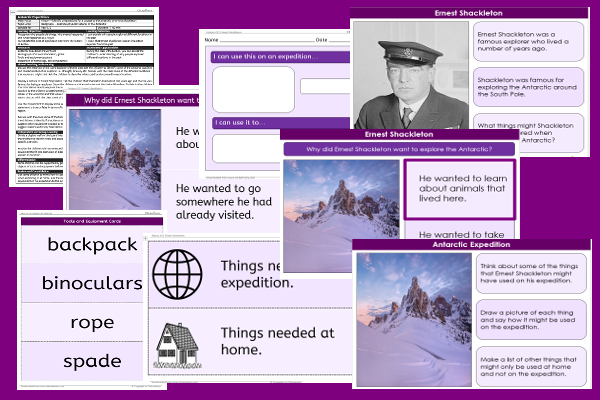Open mountain photo on Antarctic Expedition slide
The width and height of the screenshot is (600, 400).
(414, 320)
